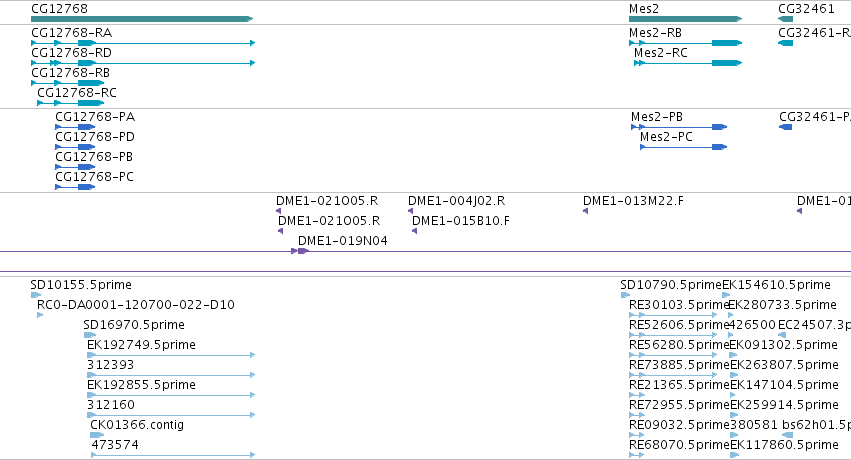The height and width of the screenshot is (460, 851).
Task: Click the CG12768-RA transcript glyph
Action: (x=143, y=43)
